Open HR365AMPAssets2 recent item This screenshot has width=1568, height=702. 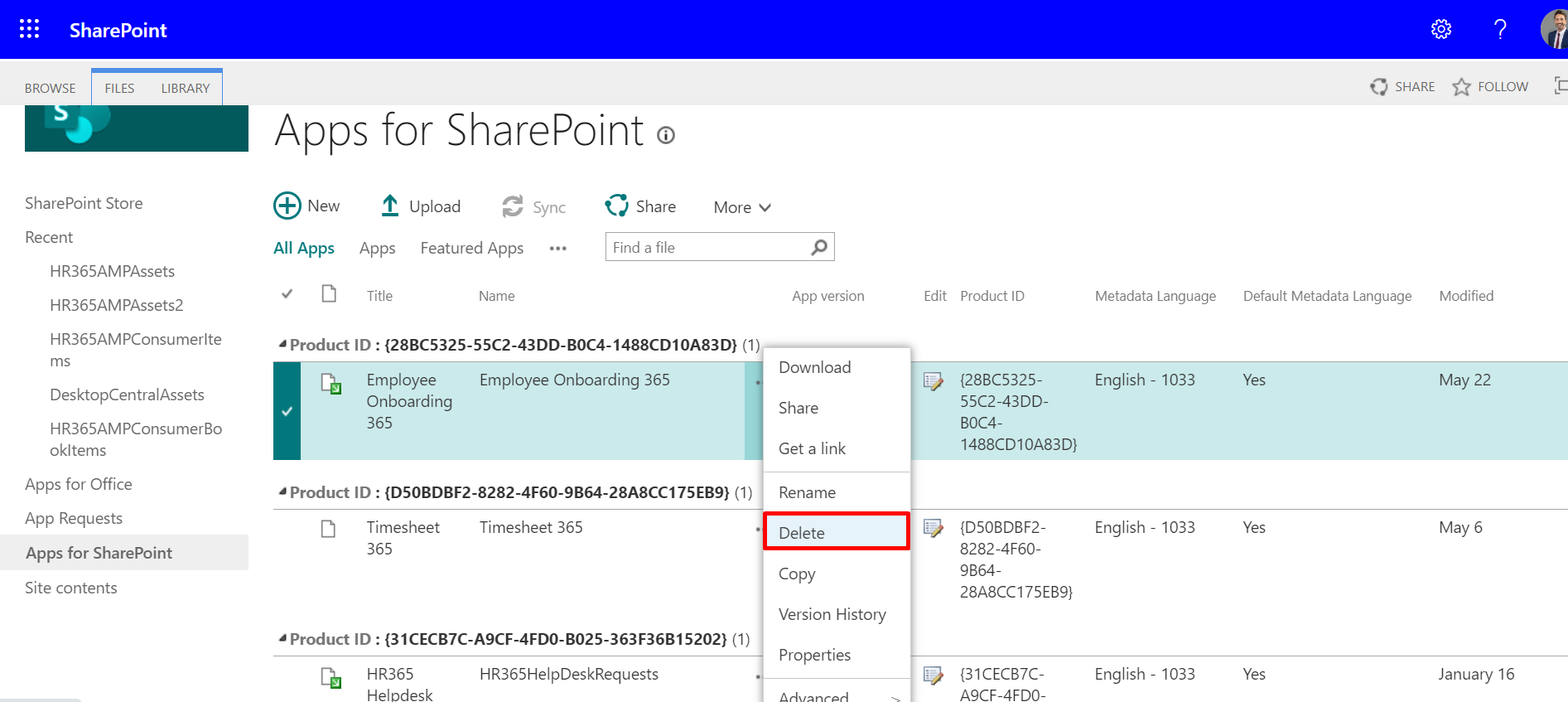[116, 305]
